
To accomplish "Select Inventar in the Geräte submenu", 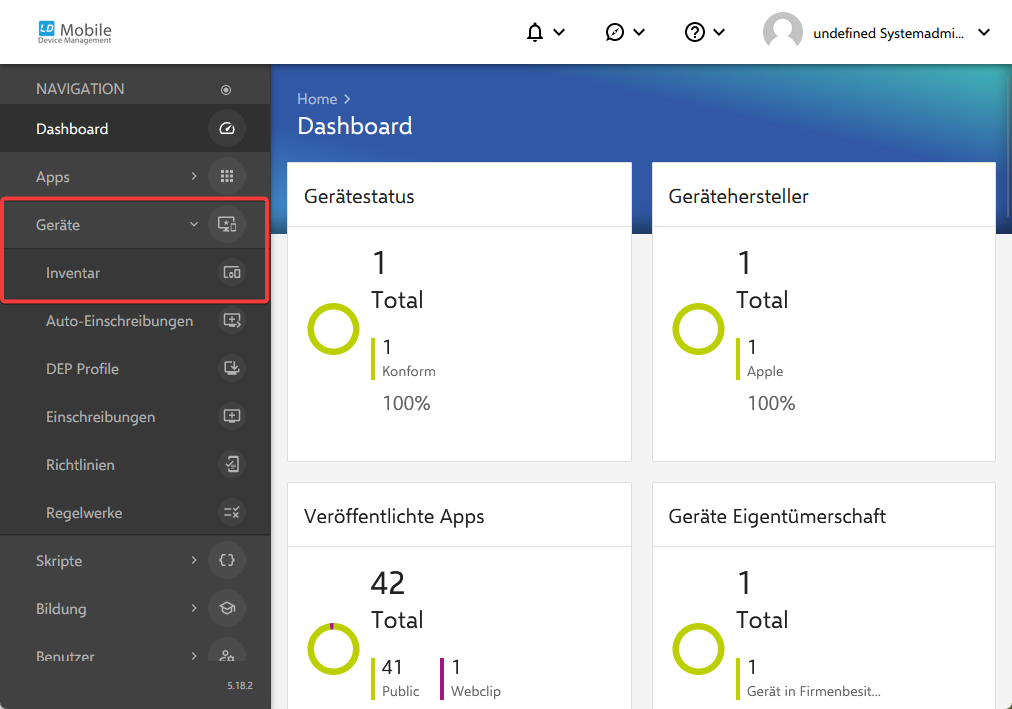I will pyautogui.click(x=73, y=273).
